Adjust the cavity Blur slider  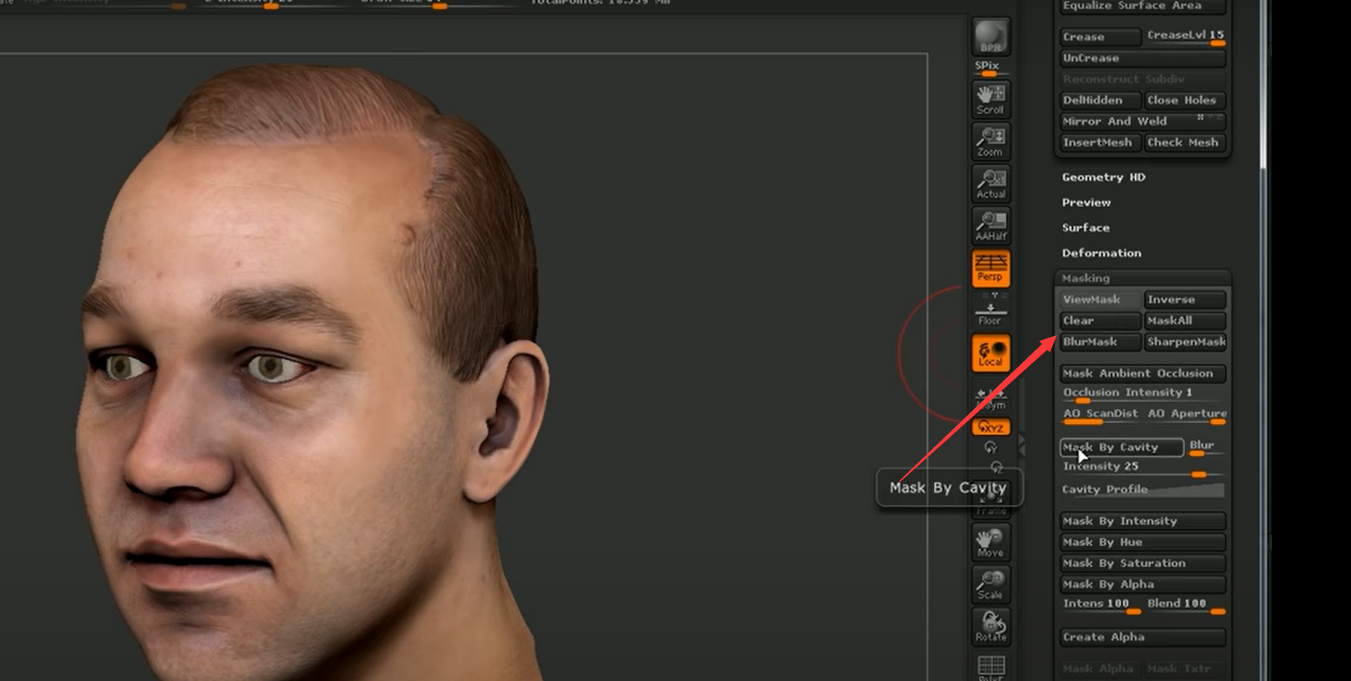tap(1207, 447)
